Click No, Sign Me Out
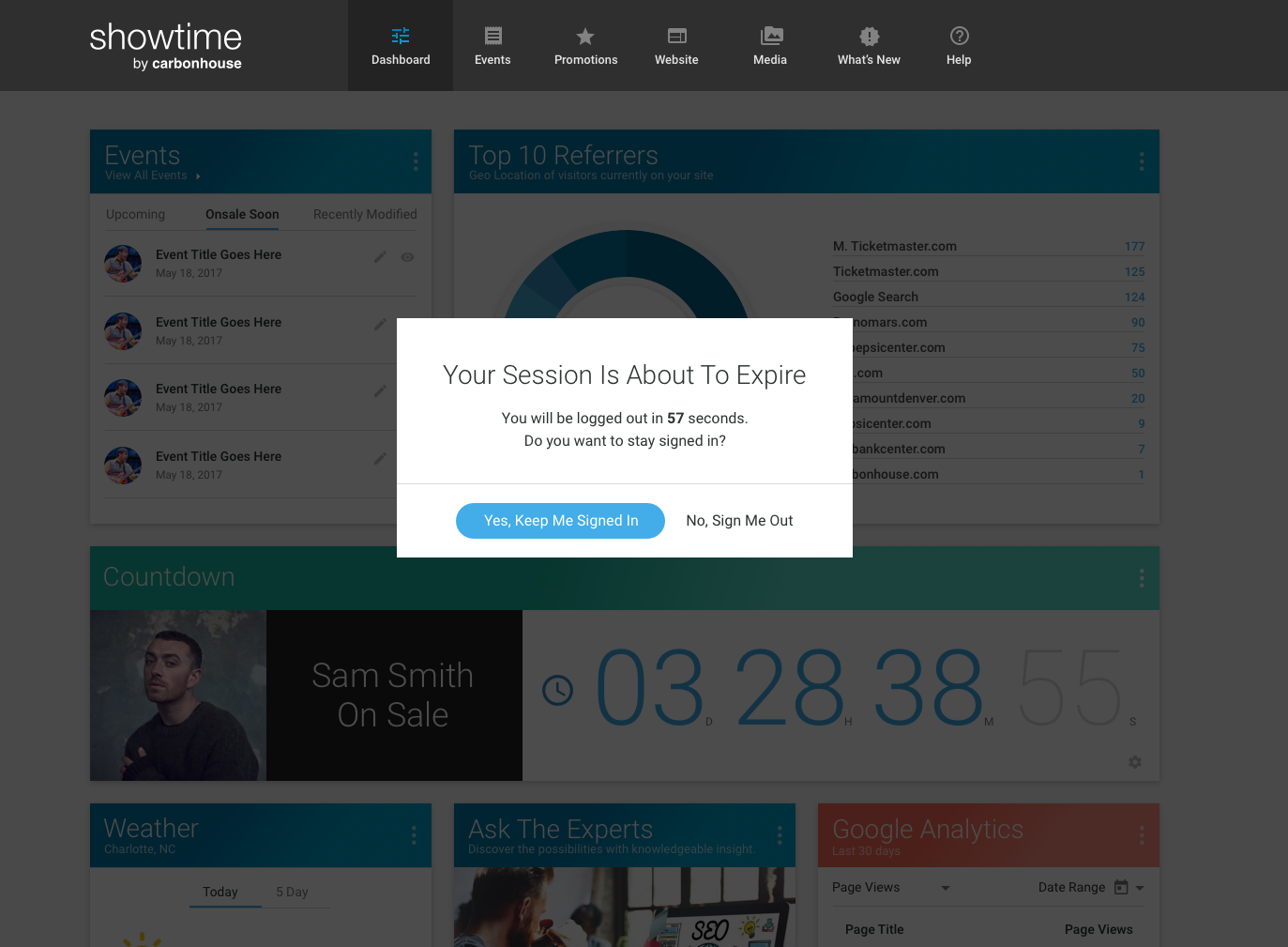Image resolution: width=1288 pixels, height=947 pixels. pyautogui.click(x=739, y=521)
